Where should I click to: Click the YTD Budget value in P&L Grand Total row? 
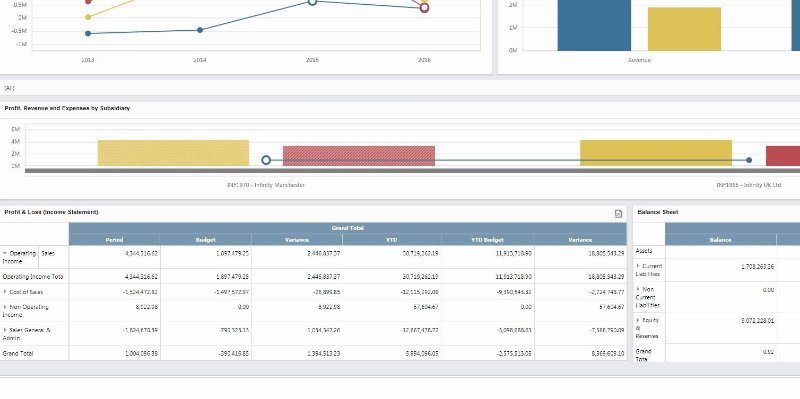pos(514,353)
